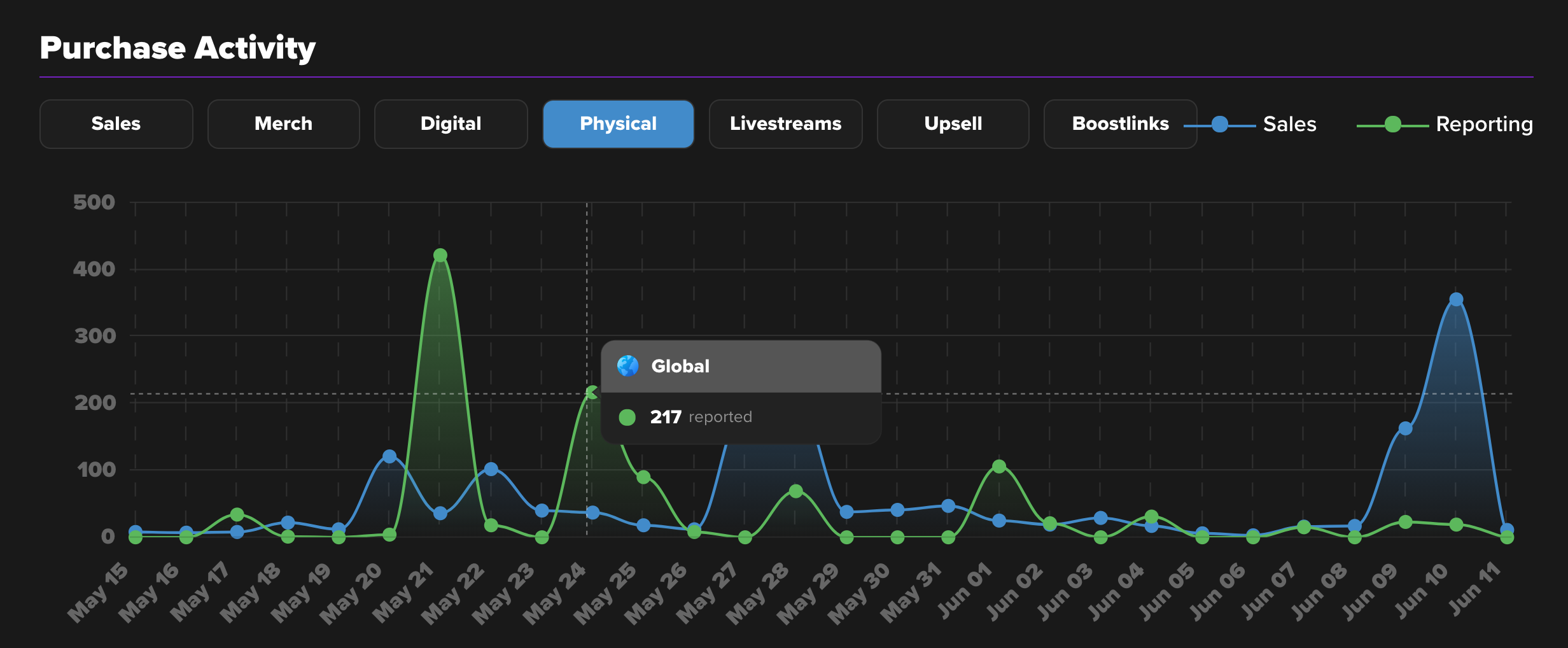
Task: Click the blue Sales point on May 22
Action: [x=491, y=469]
